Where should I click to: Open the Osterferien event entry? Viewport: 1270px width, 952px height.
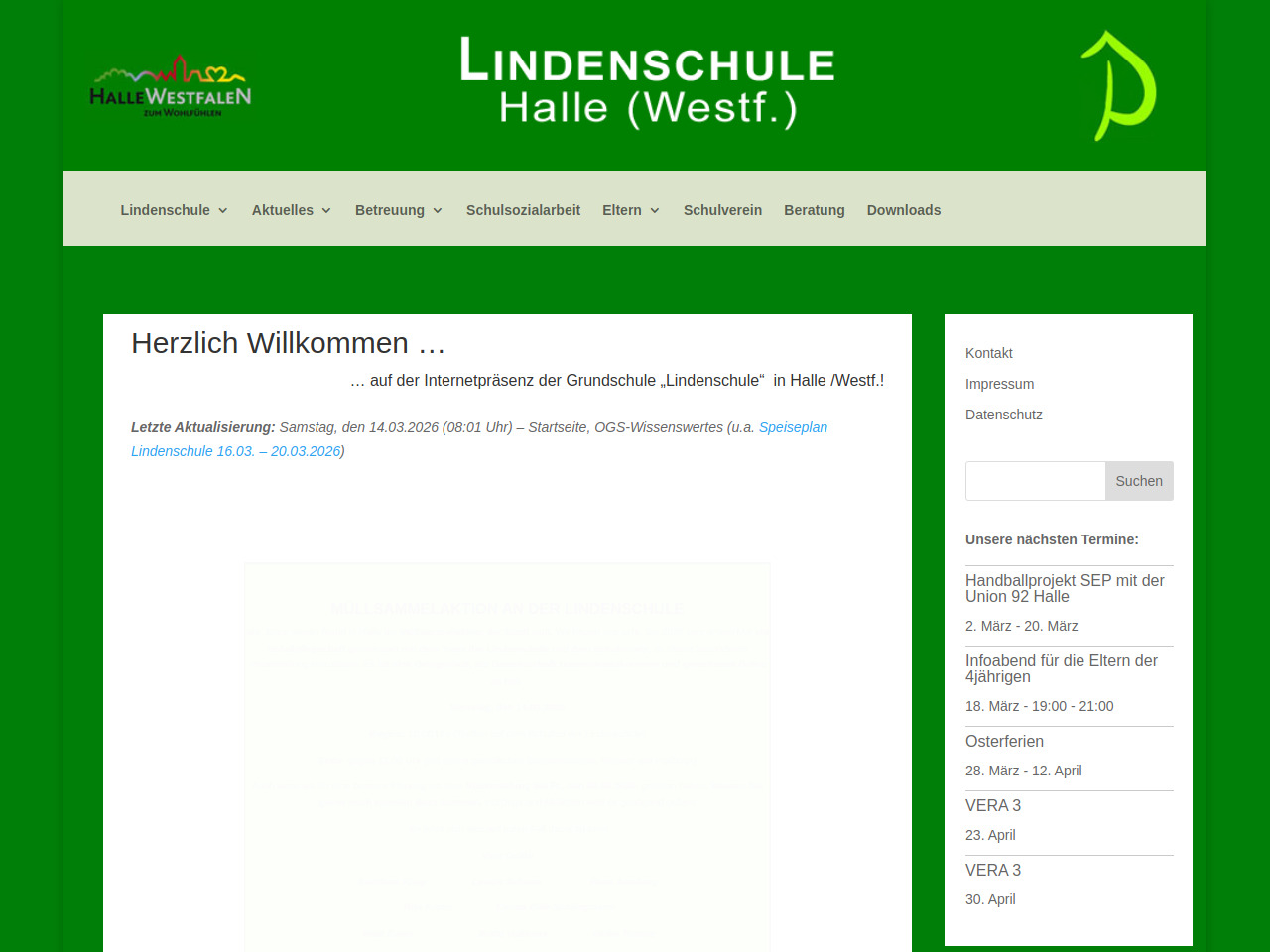(x=1004, y=741)
